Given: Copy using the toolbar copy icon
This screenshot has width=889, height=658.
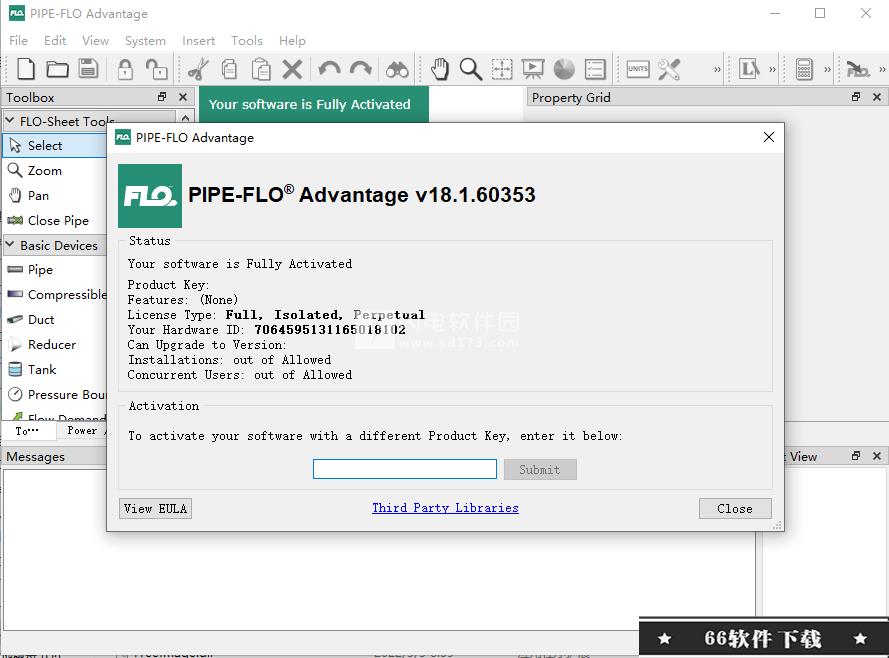Looking at the screenshot, I should (230, 69).
